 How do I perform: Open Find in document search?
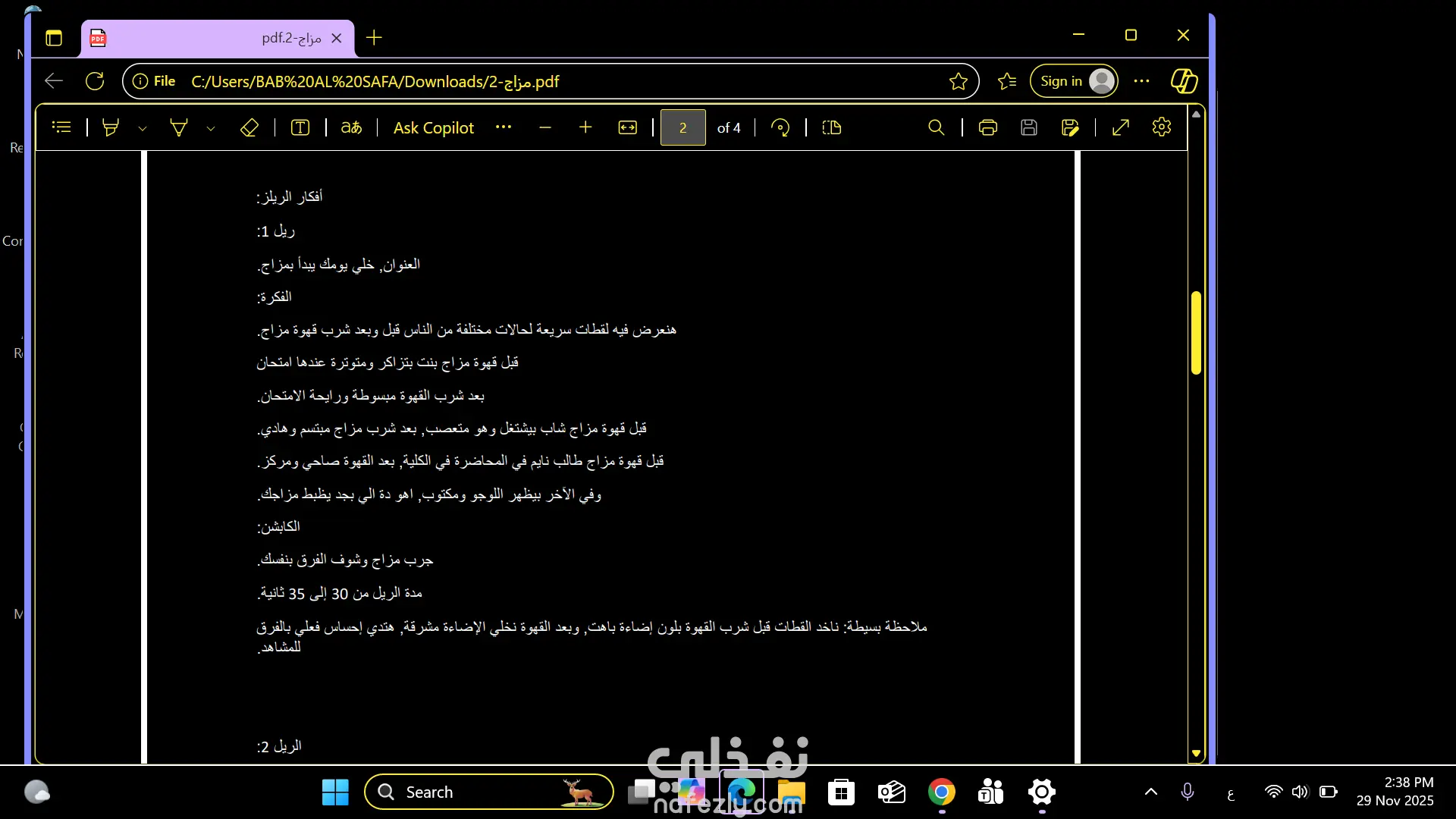point(937,127)
